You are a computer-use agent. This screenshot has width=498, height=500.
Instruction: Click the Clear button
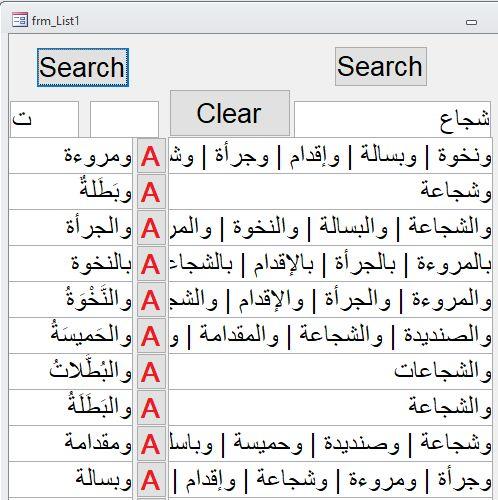tap(230, 113)
